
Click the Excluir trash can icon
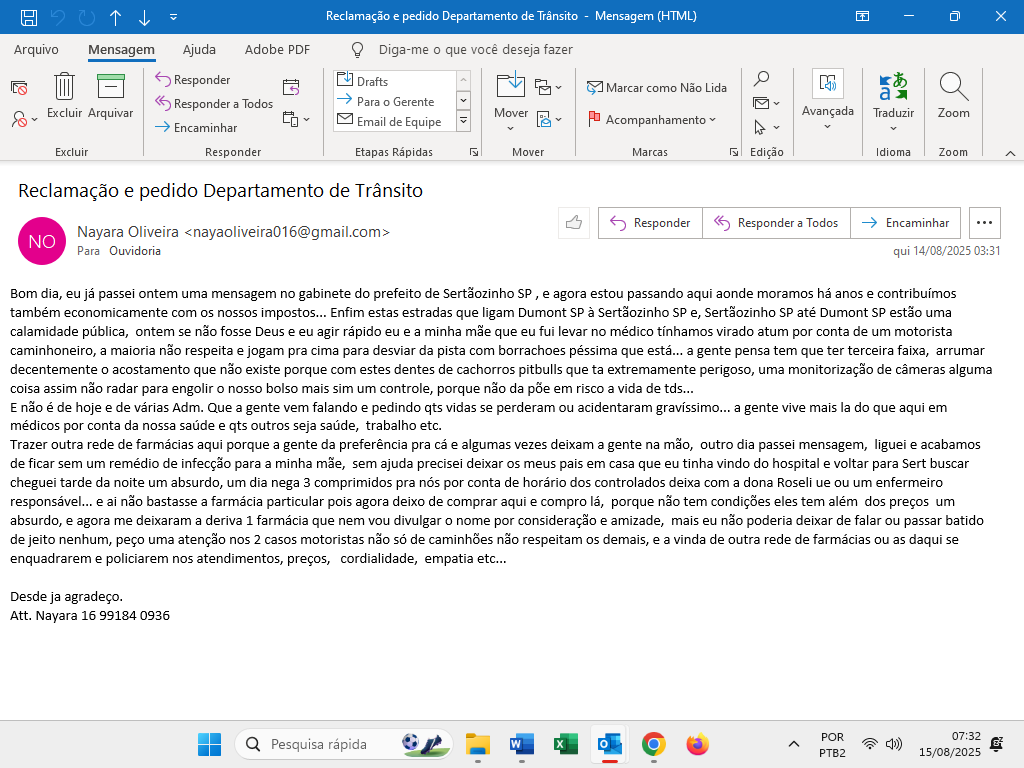click(x=64, y=88)
